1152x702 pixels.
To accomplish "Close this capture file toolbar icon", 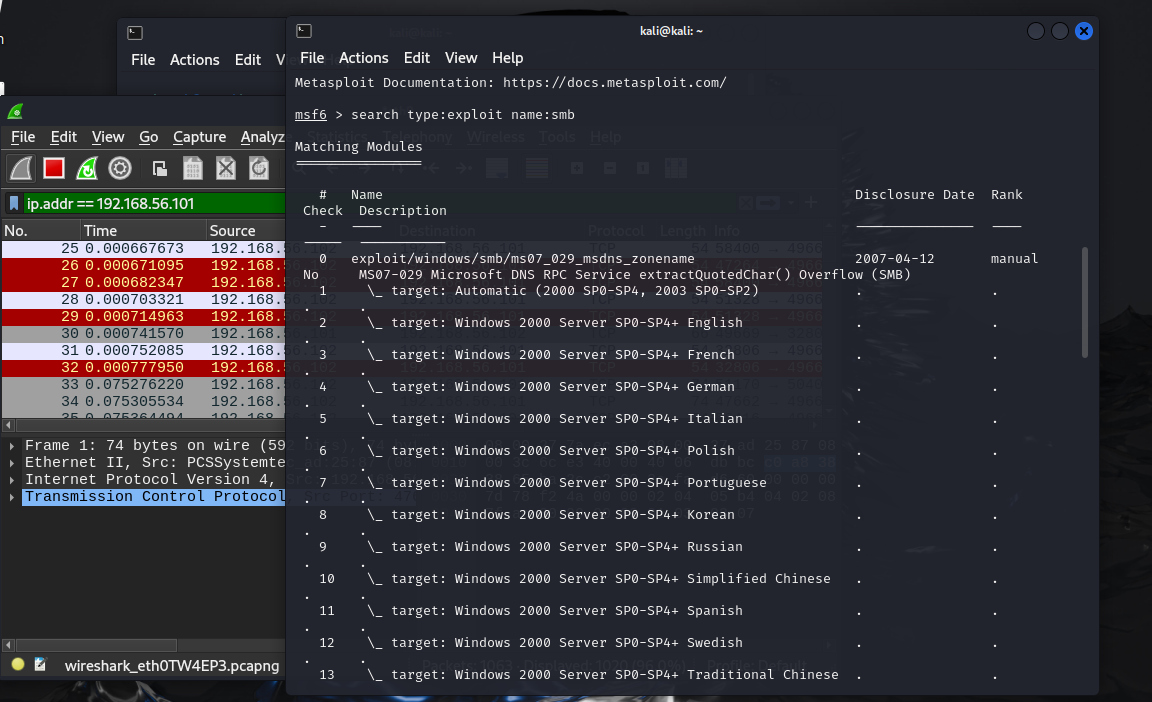I will tap(226, 169).
